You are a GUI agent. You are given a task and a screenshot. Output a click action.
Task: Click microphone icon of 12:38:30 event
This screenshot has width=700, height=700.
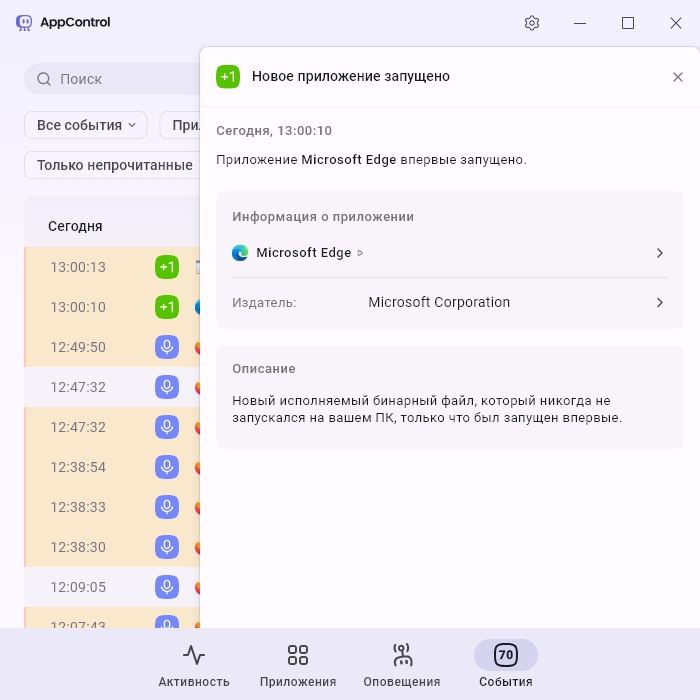click(167, 547)
